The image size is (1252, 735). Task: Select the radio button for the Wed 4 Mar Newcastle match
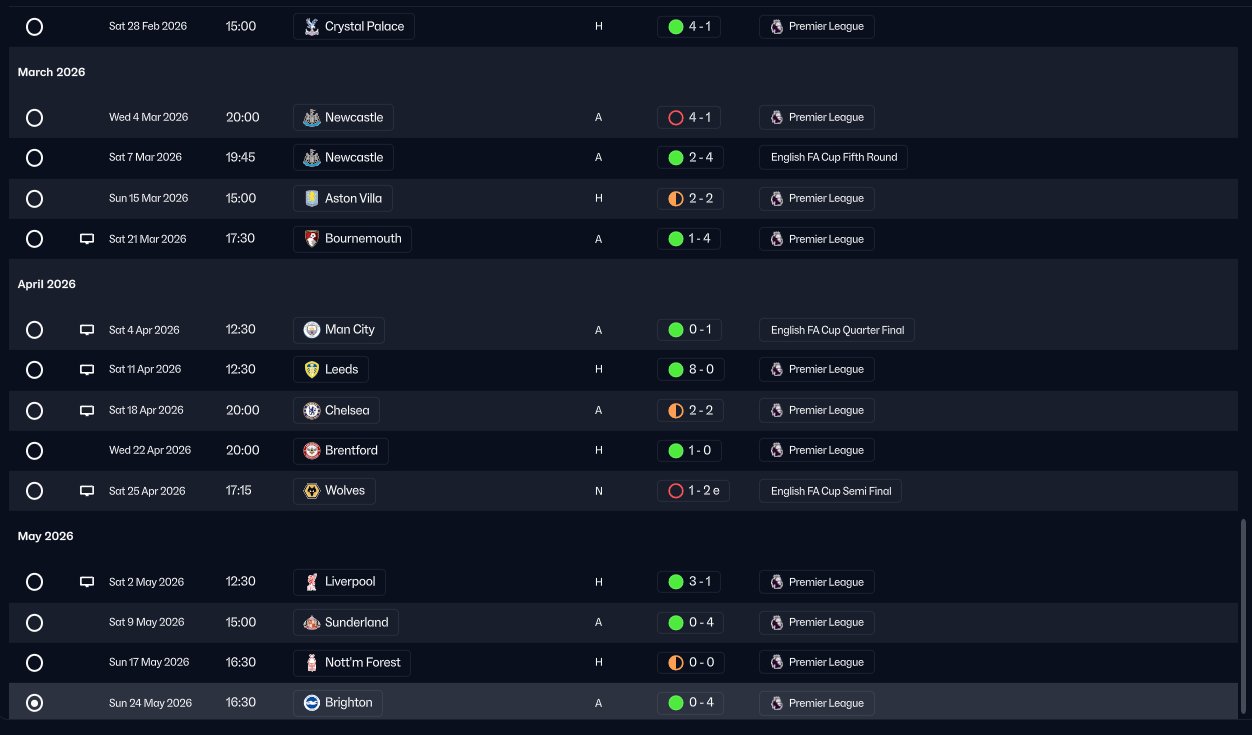click(x=34, y=118)
